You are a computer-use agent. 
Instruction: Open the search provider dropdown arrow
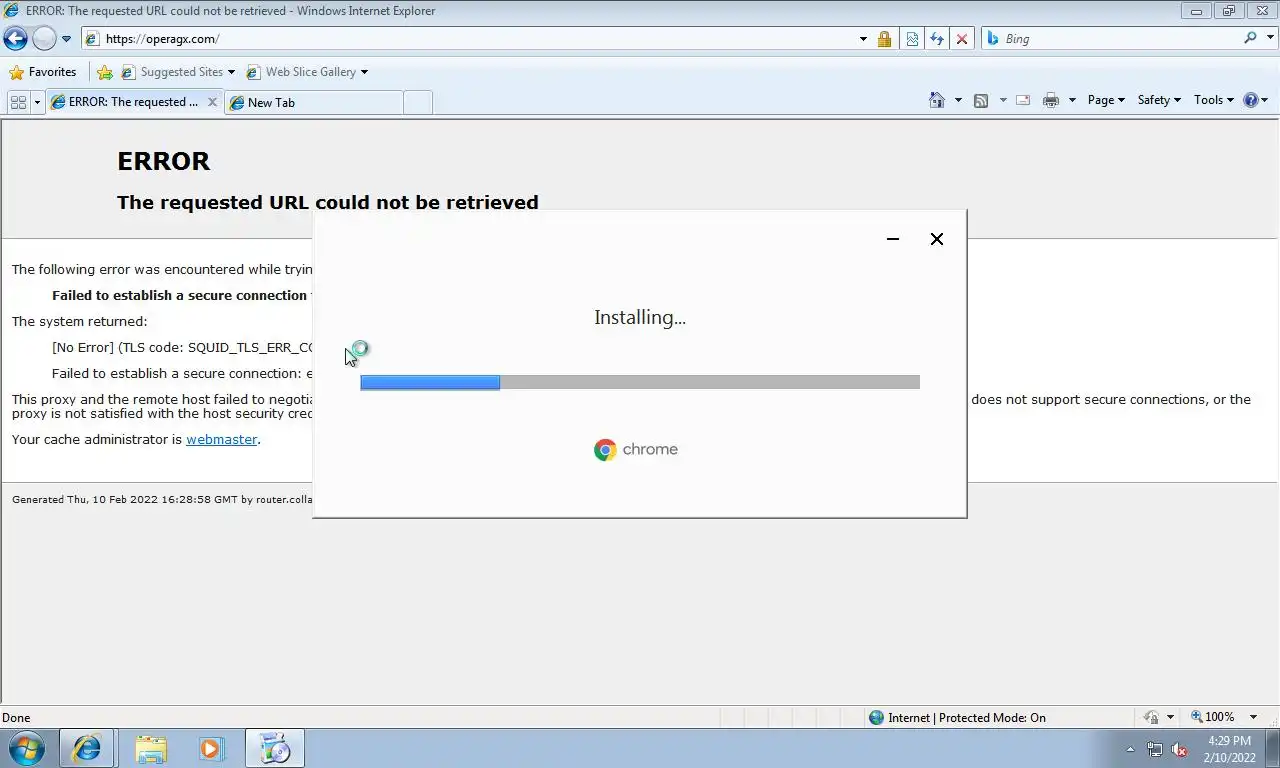(1269, 39)
